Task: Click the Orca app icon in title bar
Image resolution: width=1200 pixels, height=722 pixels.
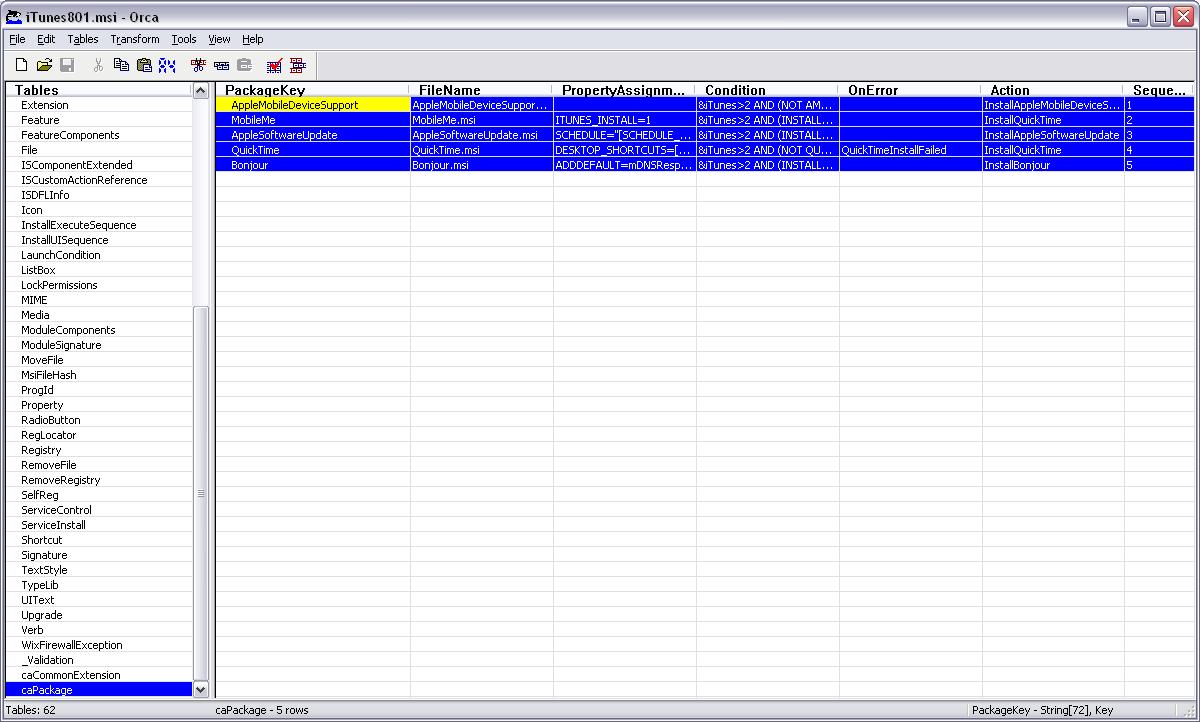Action: tap(14, 16)
